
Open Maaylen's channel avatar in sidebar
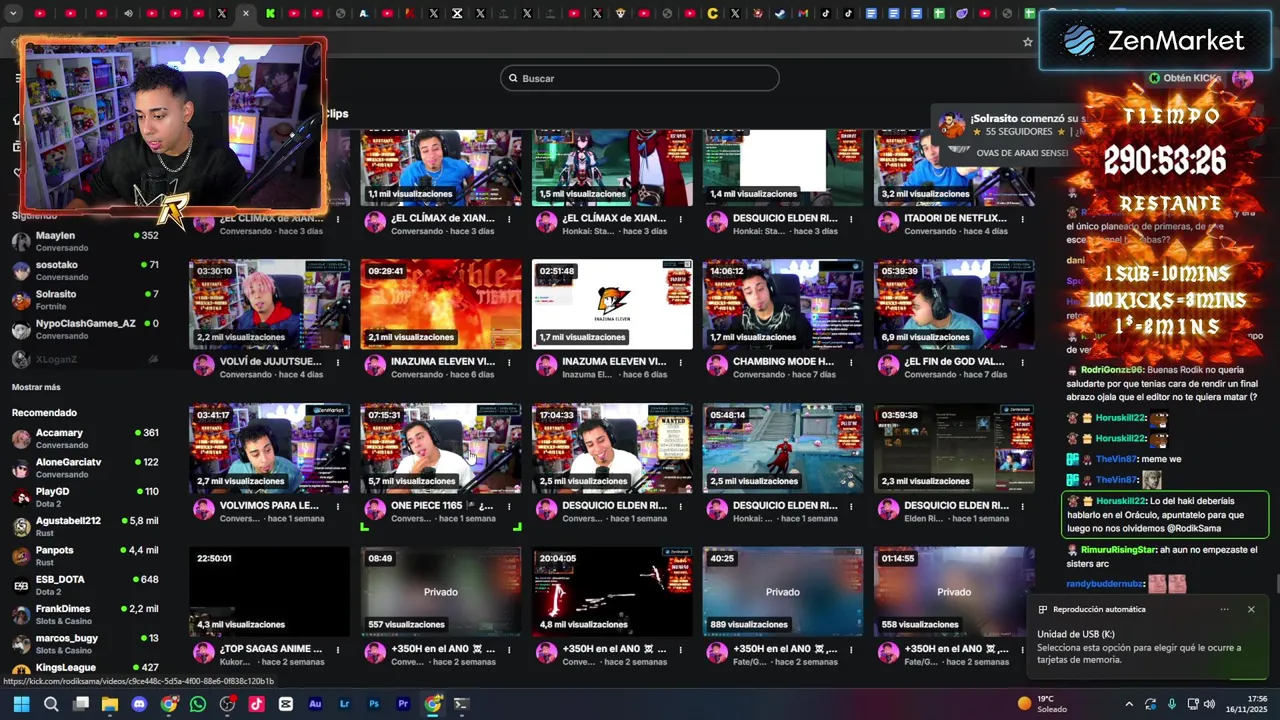coord(21,241)
